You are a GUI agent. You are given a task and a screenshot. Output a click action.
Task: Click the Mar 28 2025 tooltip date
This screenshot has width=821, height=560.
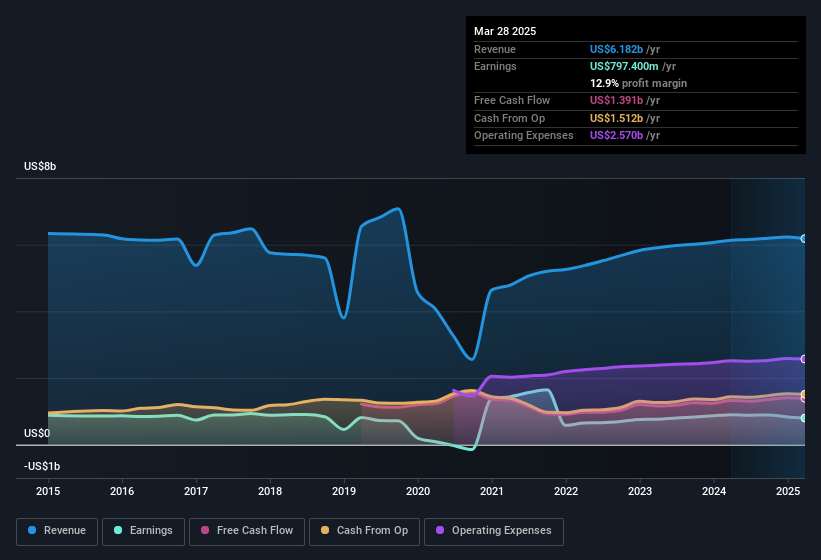click(505, 31)
